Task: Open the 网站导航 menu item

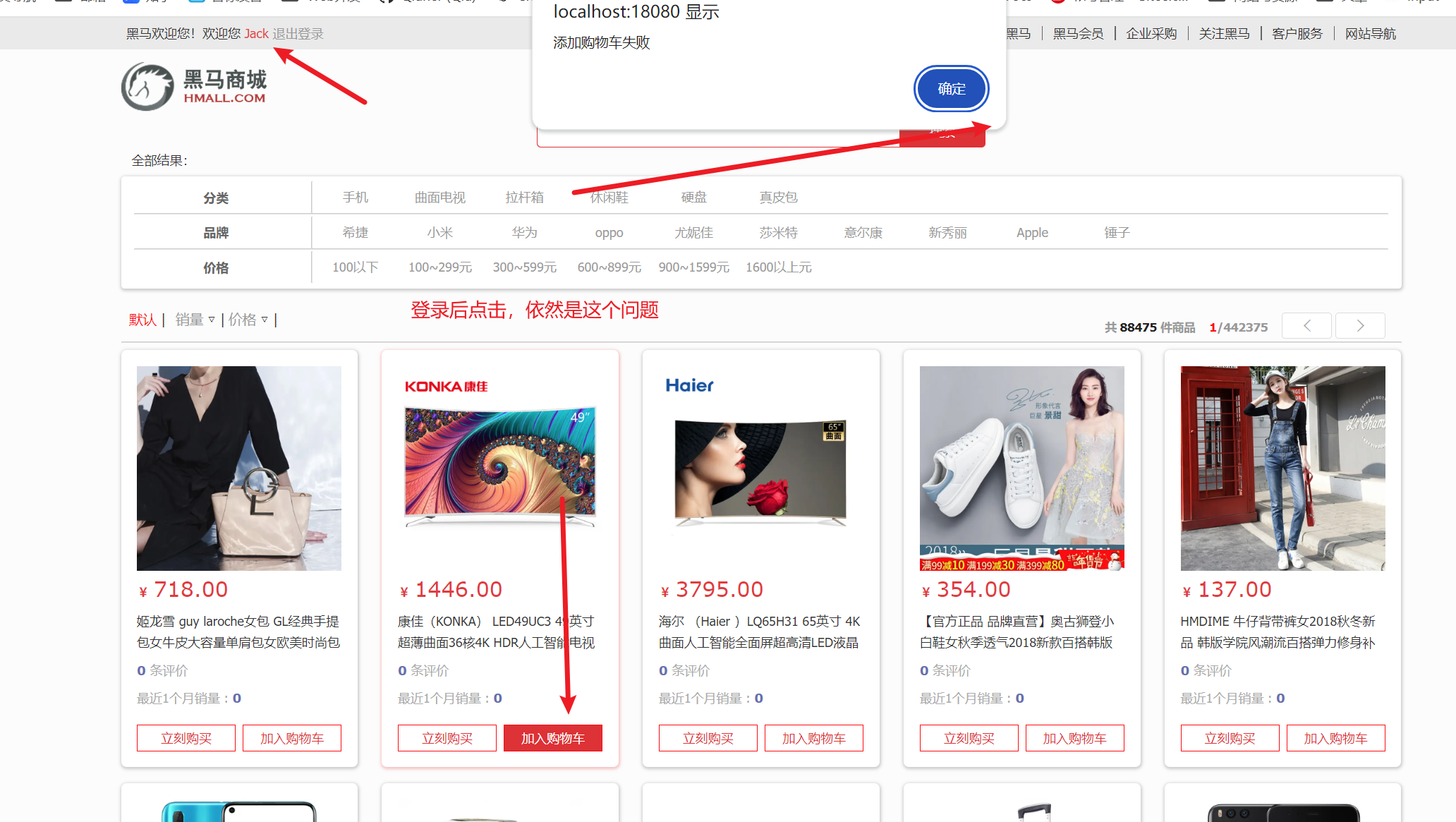Action: coord(1370,34)
